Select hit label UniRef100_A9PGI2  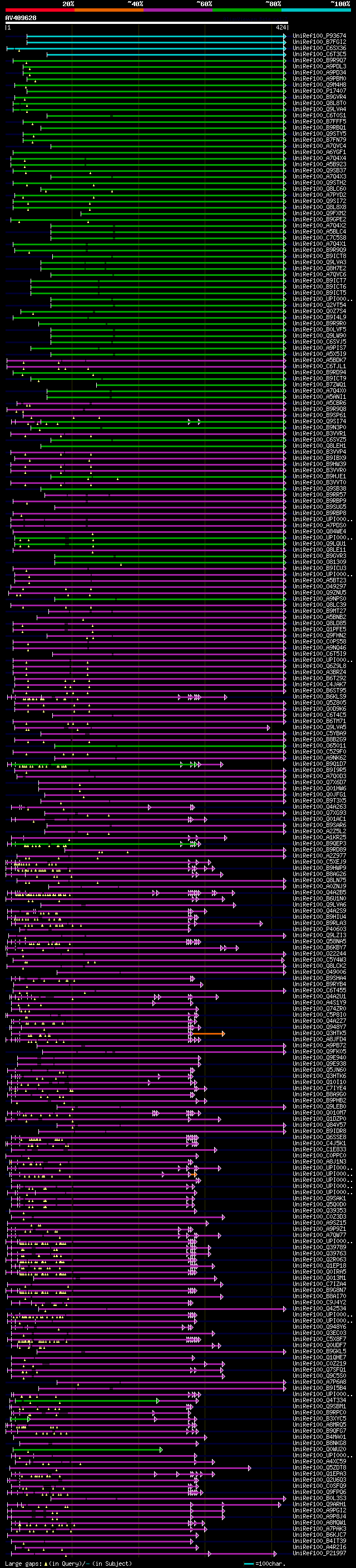coord(319,1510)
